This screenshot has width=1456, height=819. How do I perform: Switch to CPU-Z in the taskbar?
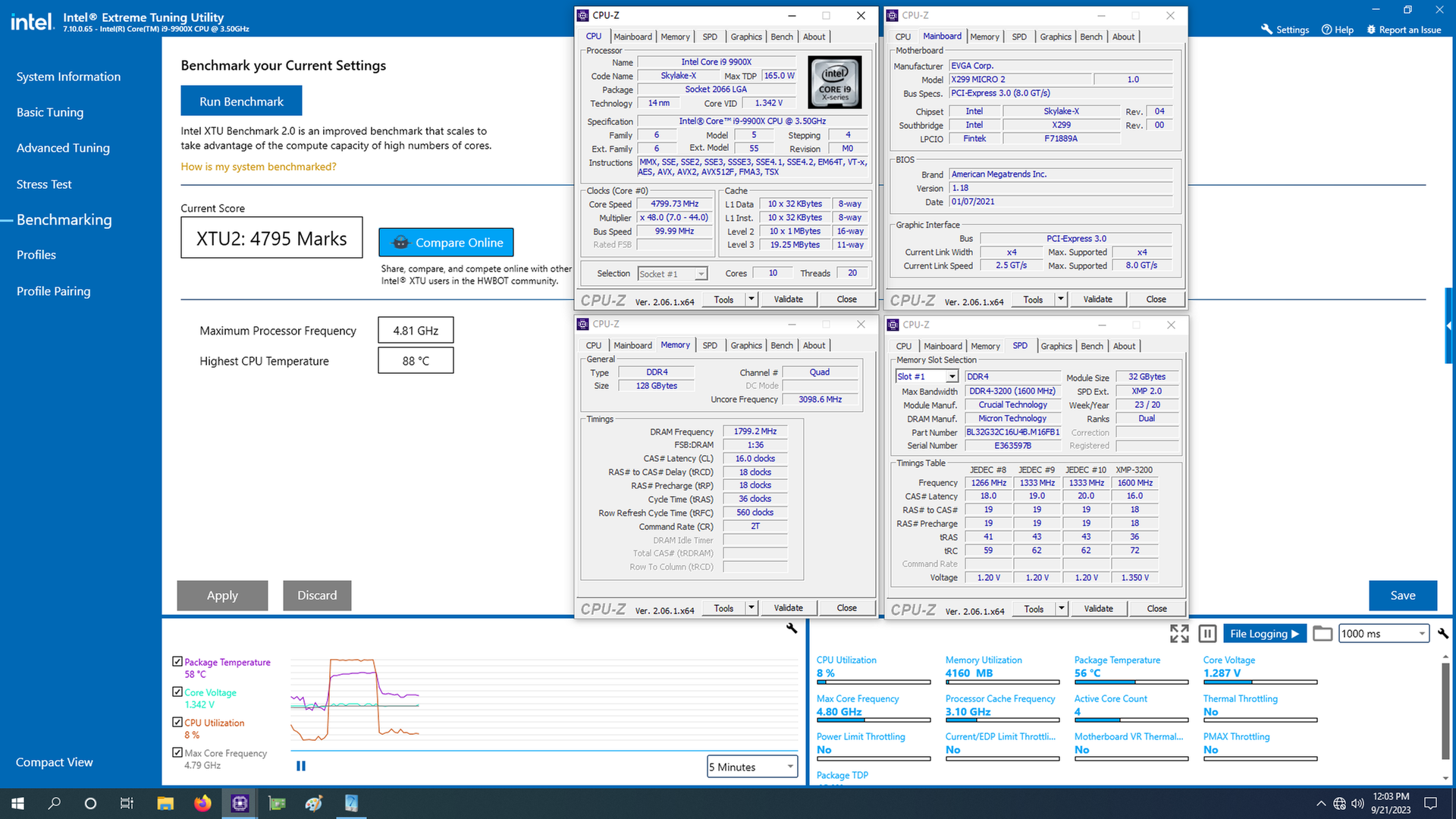point(240,803)
